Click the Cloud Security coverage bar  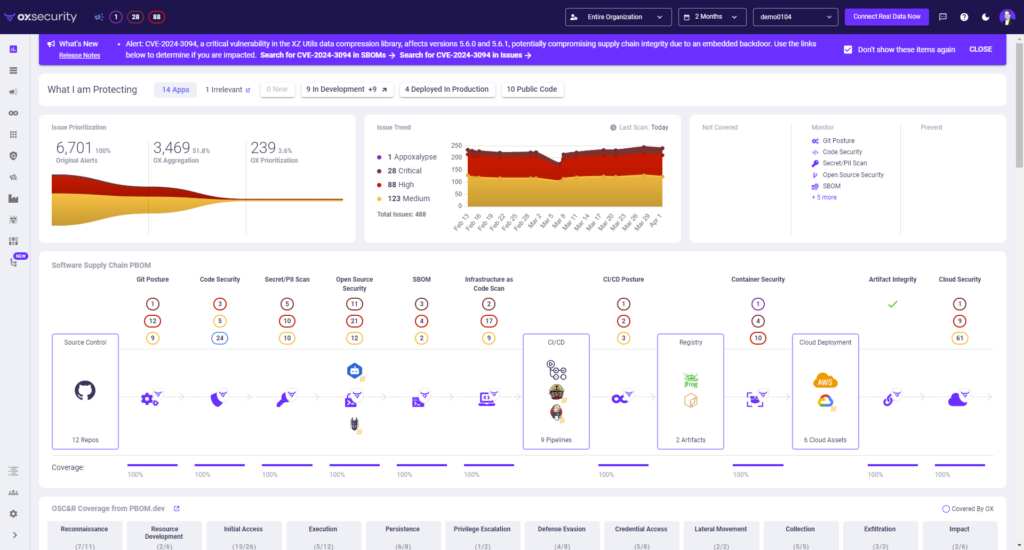tap(959, 465)
